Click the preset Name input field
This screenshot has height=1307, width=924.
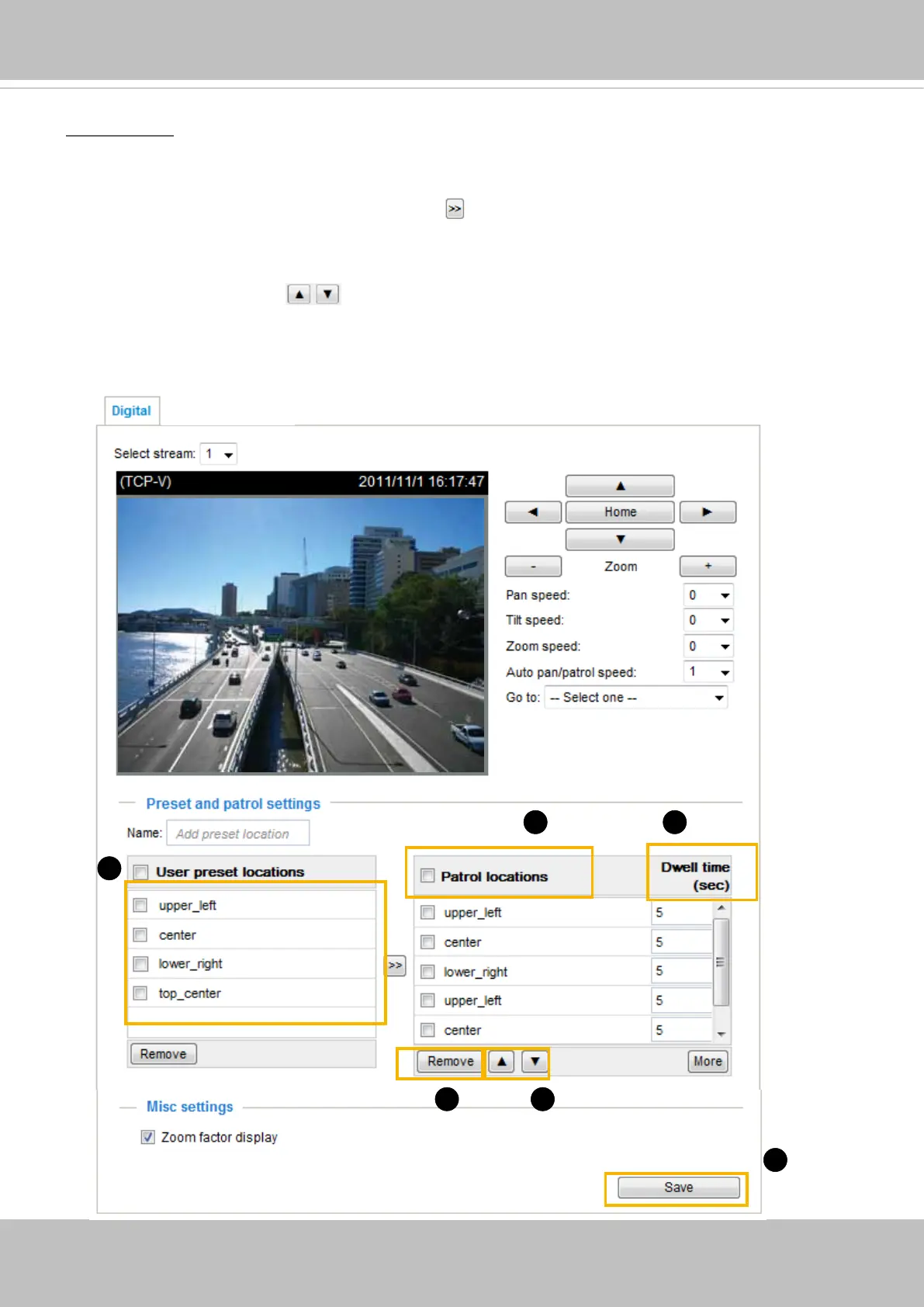pos(238,834)
